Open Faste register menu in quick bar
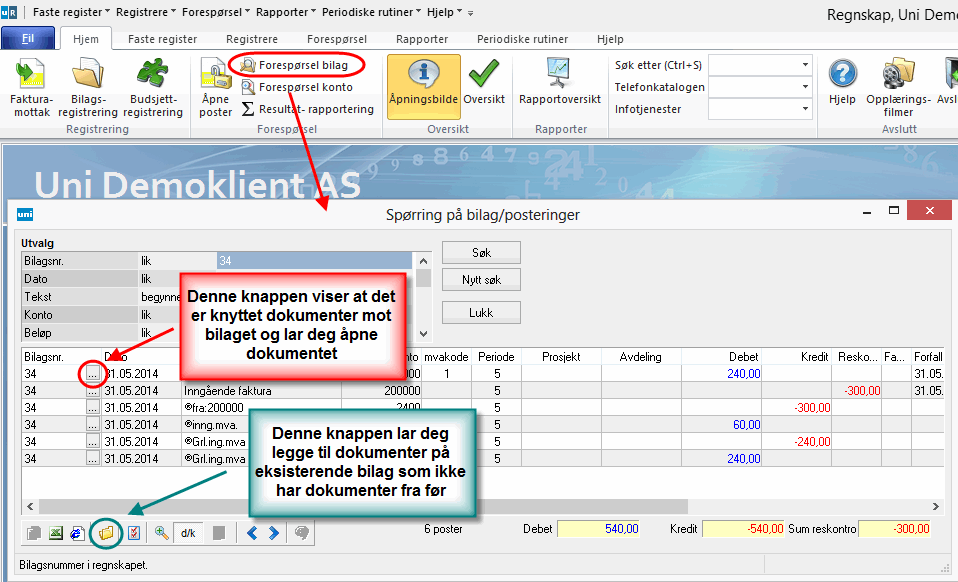This screenshot has height=582, width=958. pyautogui.click(x=71, y=12)
